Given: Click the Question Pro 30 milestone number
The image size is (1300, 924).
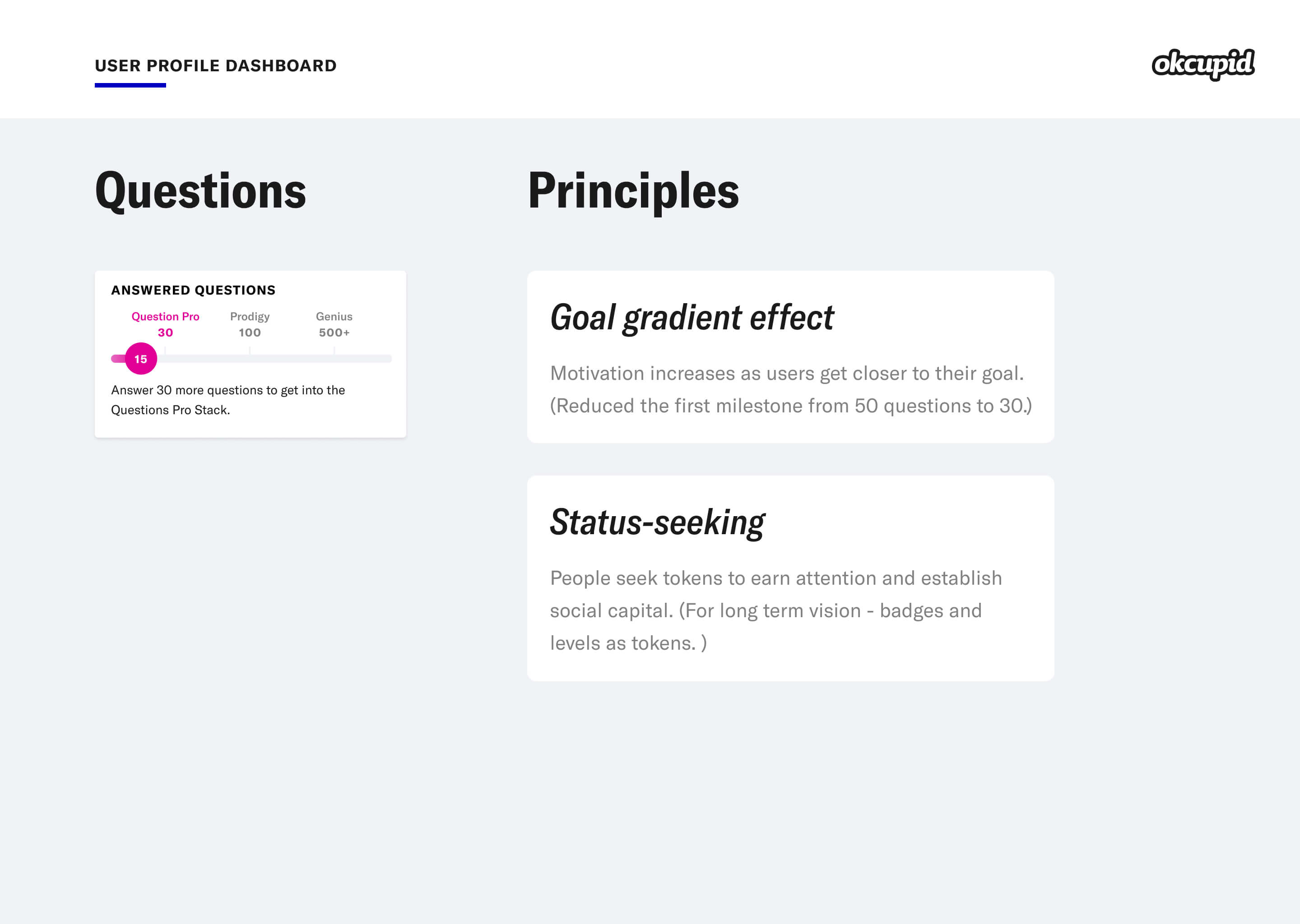Looking at the screenshot, I should click(165, 333).
